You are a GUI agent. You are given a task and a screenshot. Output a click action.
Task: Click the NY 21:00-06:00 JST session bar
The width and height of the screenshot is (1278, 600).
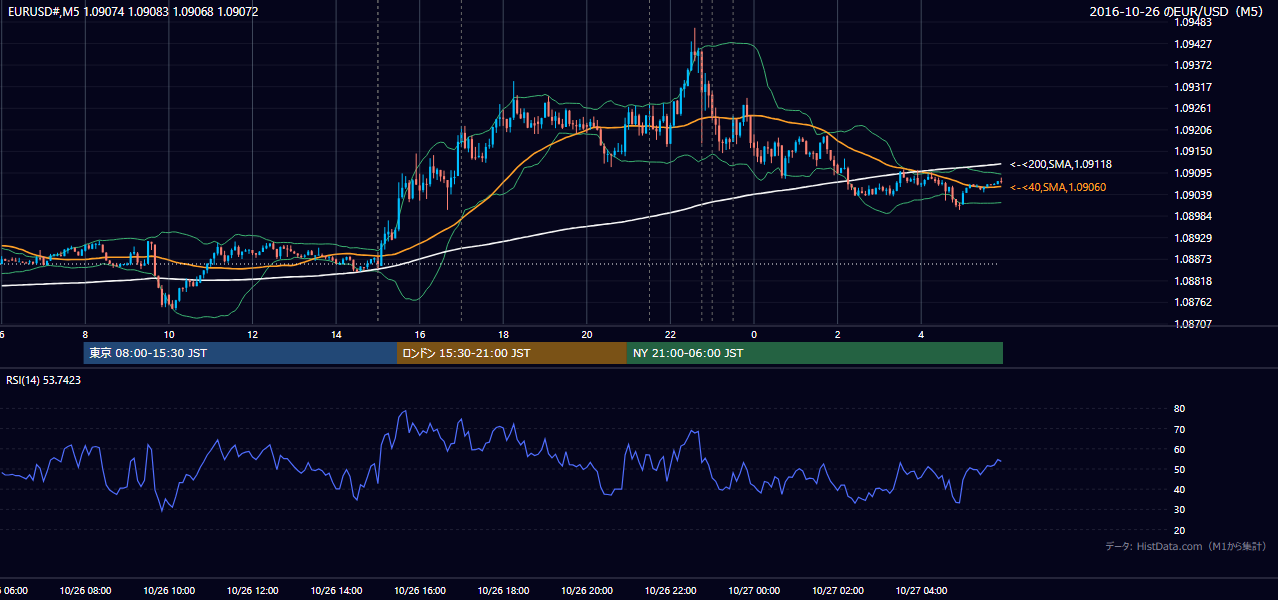click(x=815, y=353)
